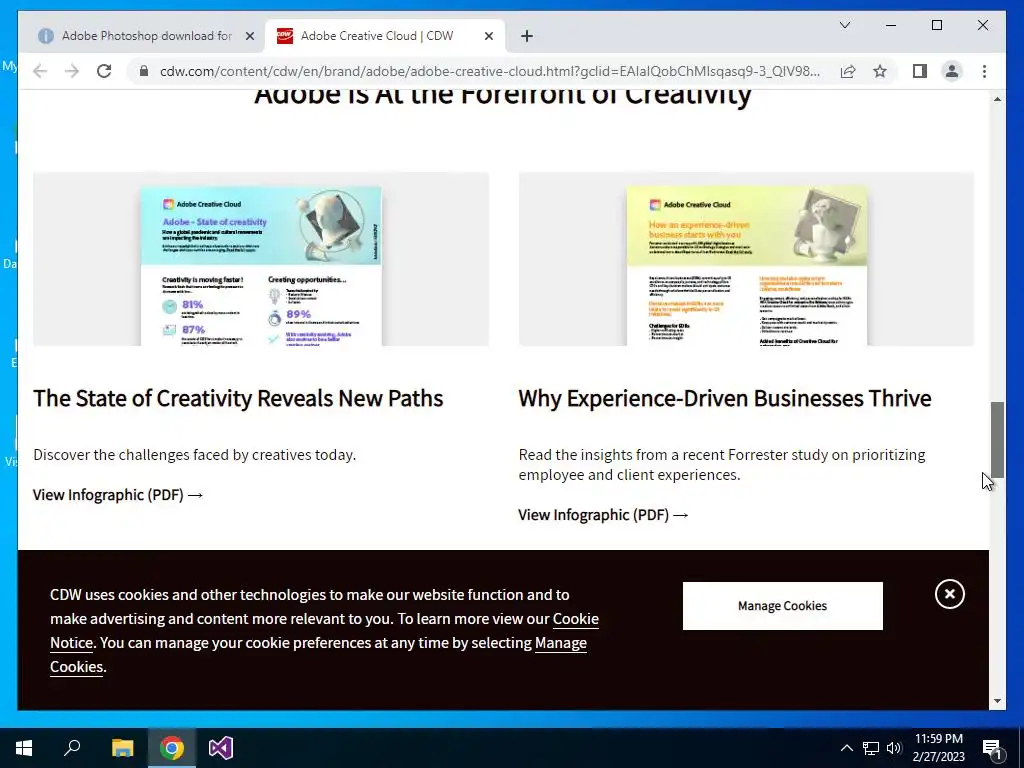Open the Chrome side panel
The height and width of the screenshot is (768, 1024).
click(920, 71)
